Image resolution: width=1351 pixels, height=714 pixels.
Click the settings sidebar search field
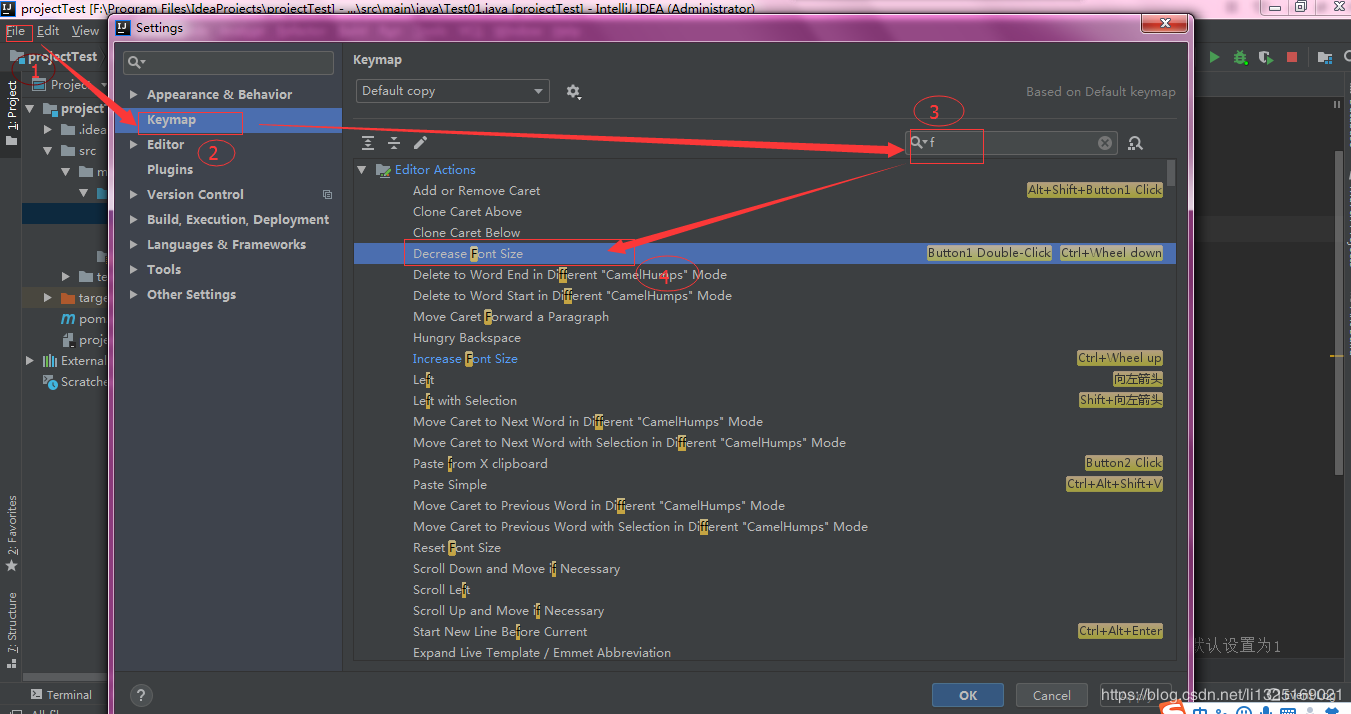click(x=228, y=63)
